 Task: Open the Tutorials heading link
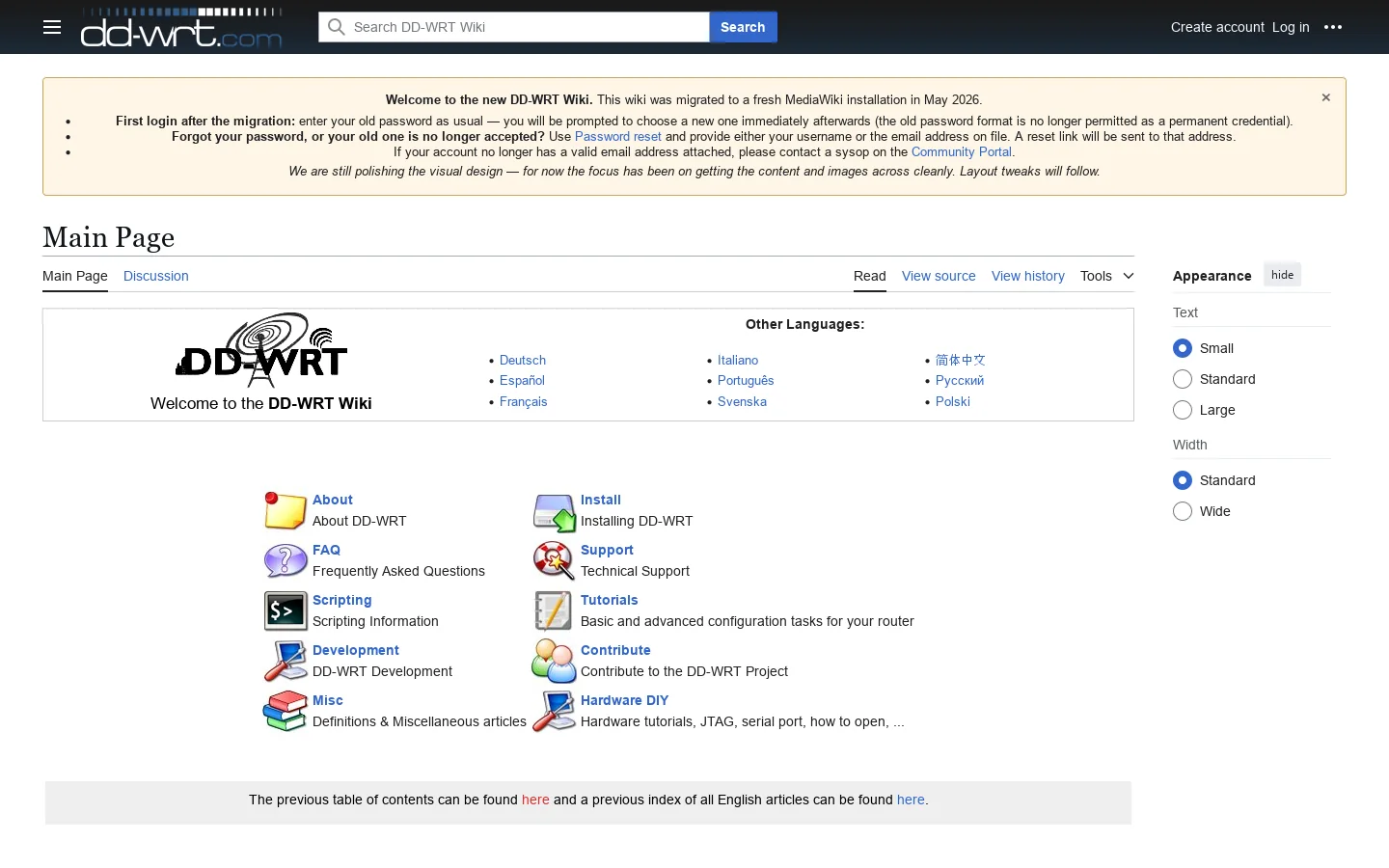[x=610, y=600]
